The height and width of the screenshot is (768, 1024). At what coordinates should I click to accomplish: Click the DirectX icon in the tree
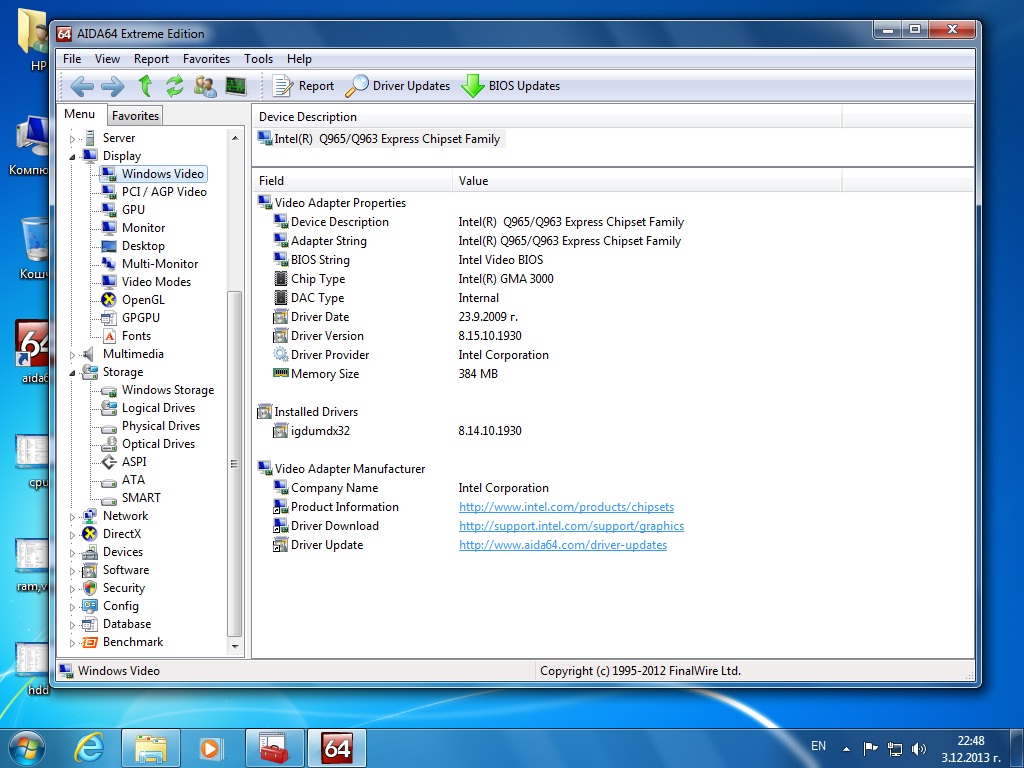[x=89, y=534]
